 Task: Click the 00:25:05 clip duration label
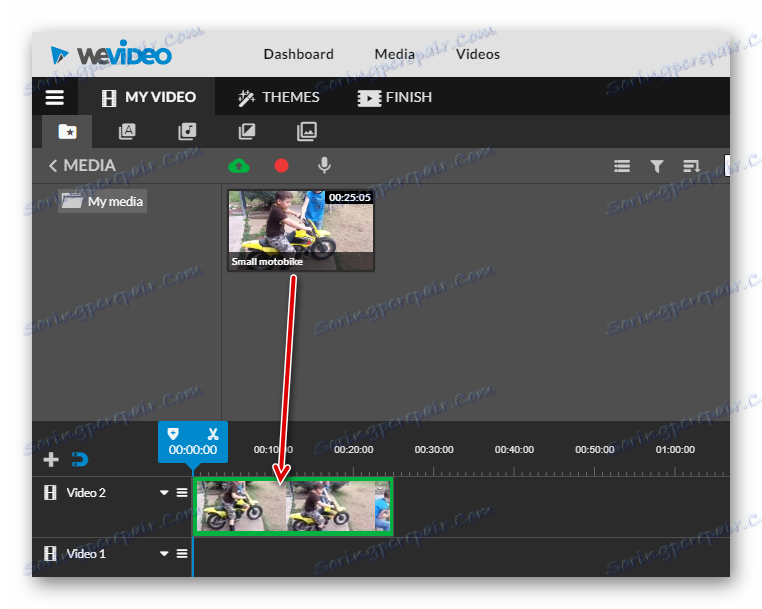point(349,197)
